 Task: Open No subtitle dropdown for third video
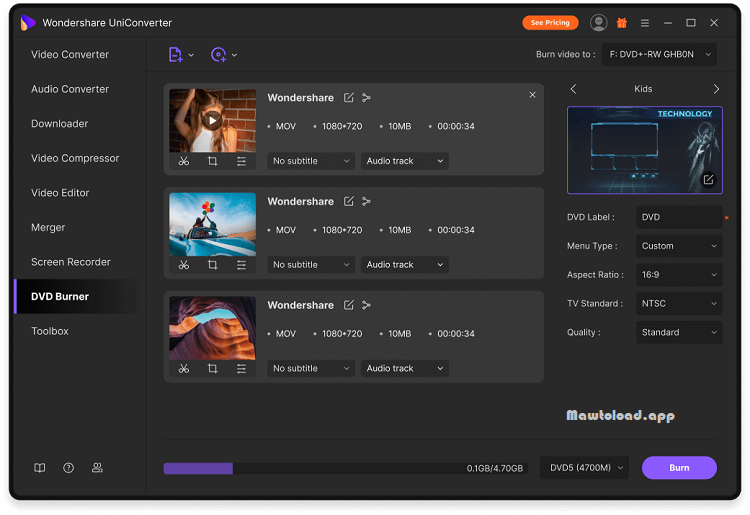click(311, 368)
